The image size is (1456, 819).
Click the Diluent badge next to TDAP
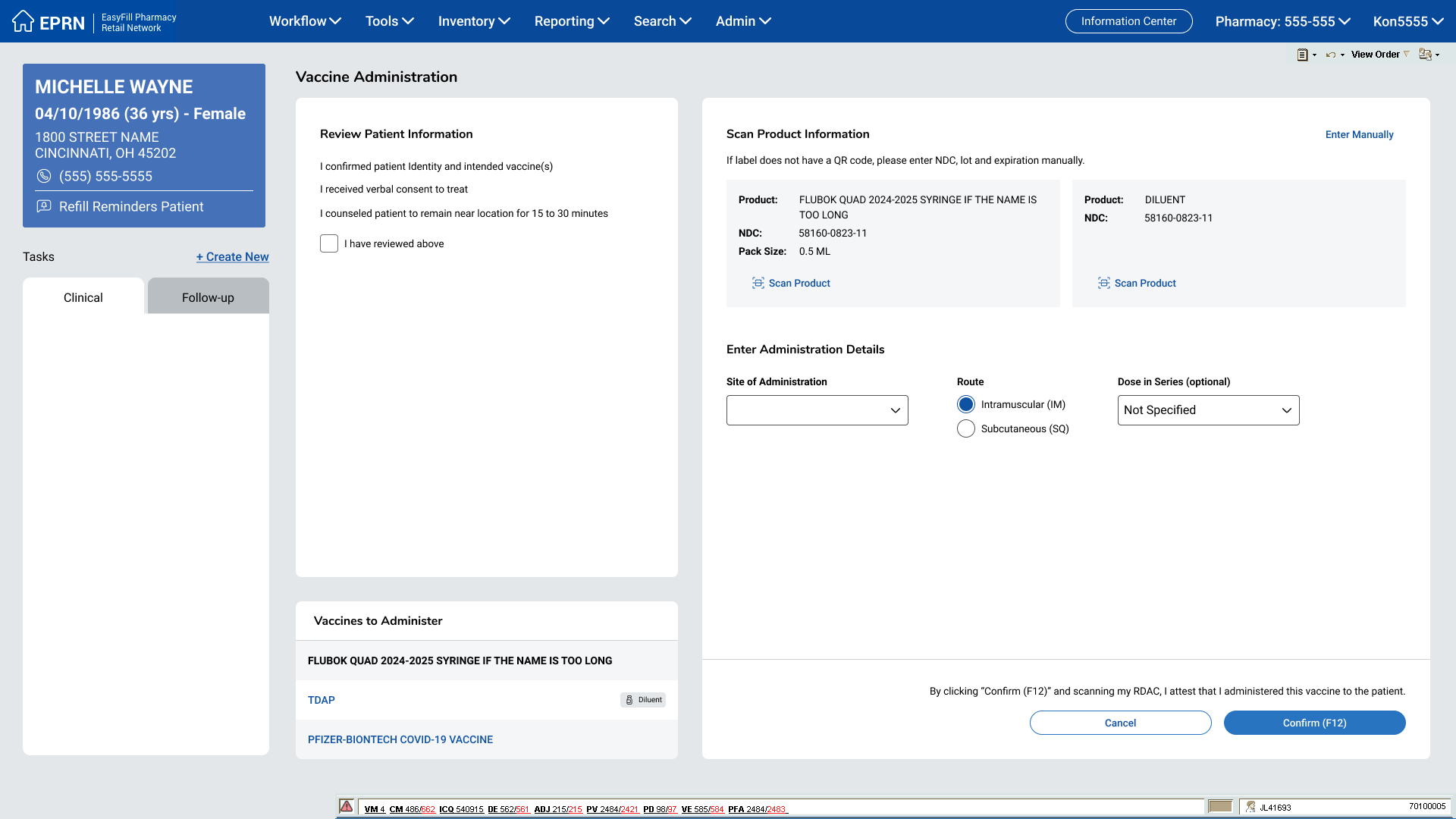tap(643, 700)
